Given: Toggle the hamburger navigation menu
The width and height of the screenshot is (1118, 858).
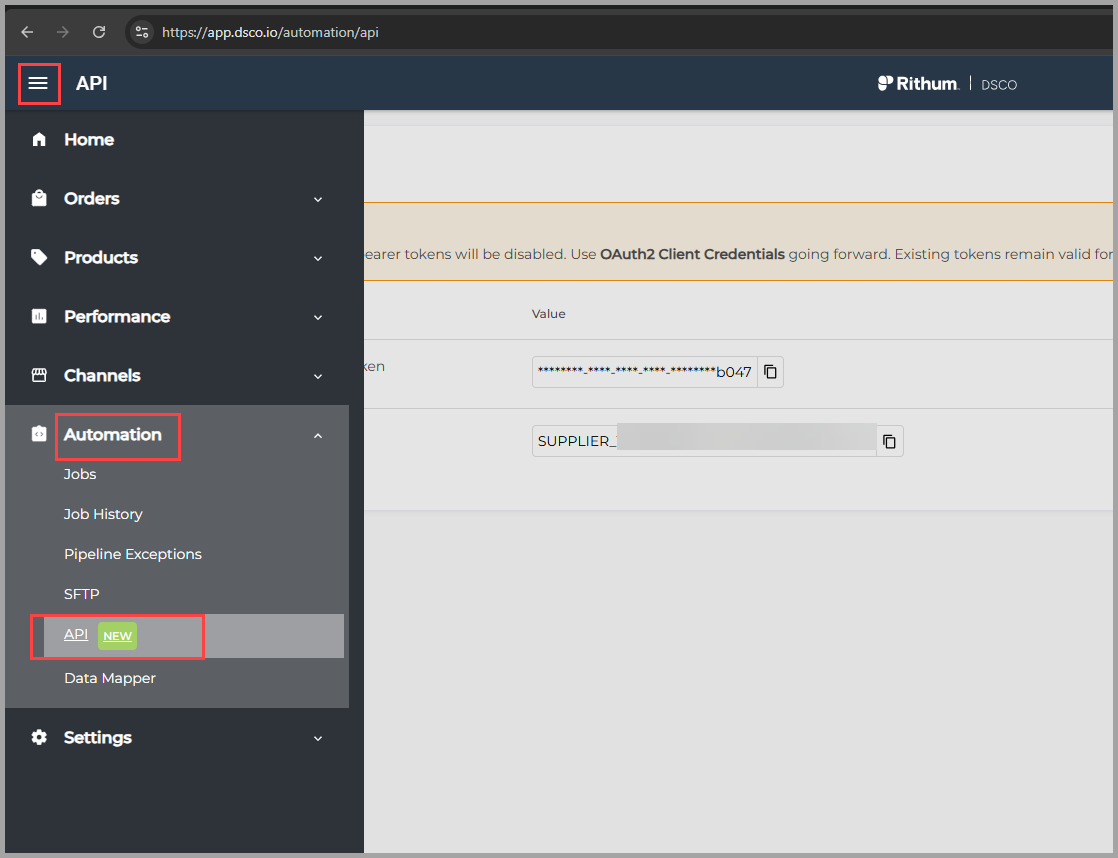Looking at the screenshot, I should coord(39,83).
